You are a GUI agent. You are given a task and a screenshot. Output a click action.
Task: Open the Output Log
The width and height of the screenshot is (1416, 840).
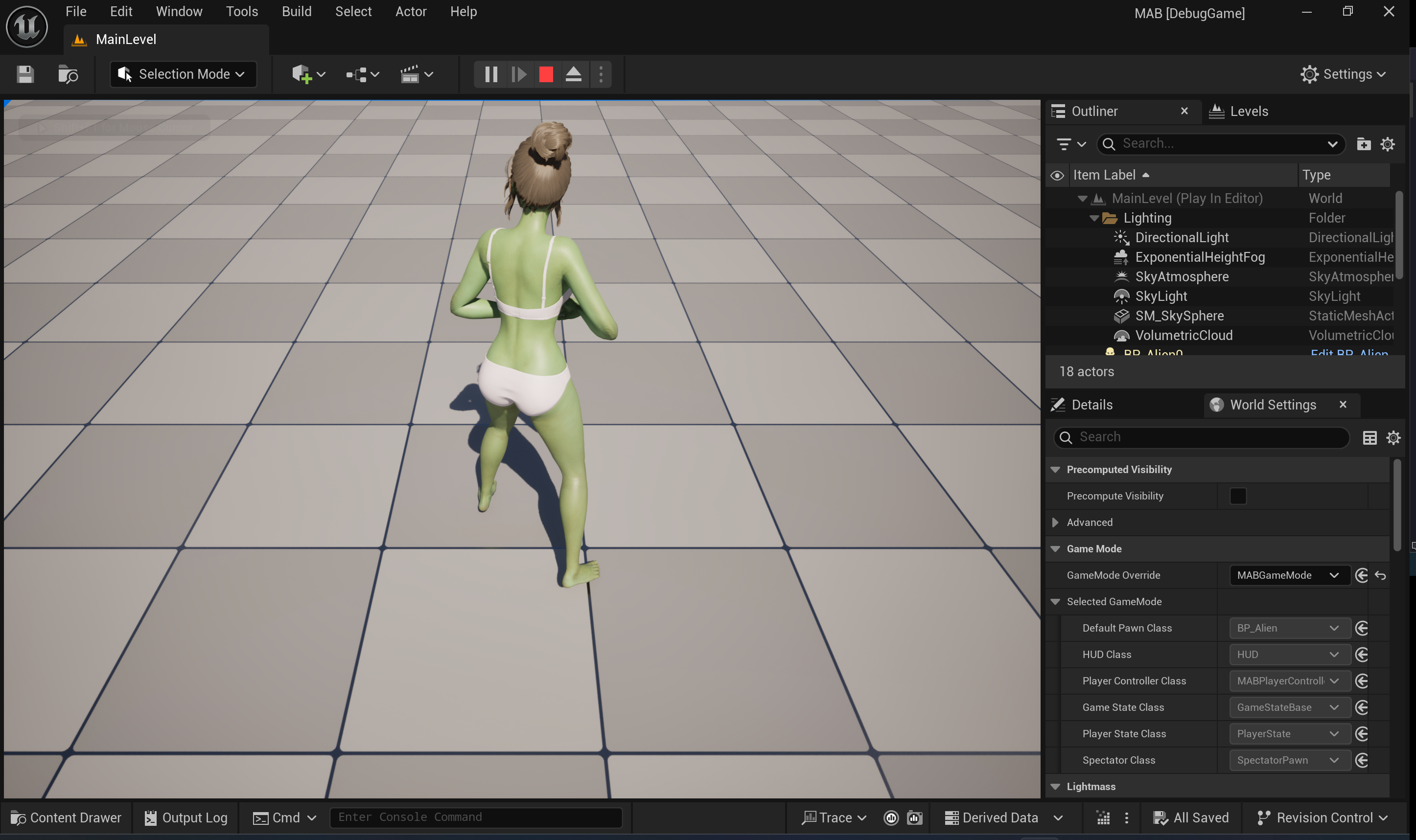pyautogui.click(x=186, y=818)
